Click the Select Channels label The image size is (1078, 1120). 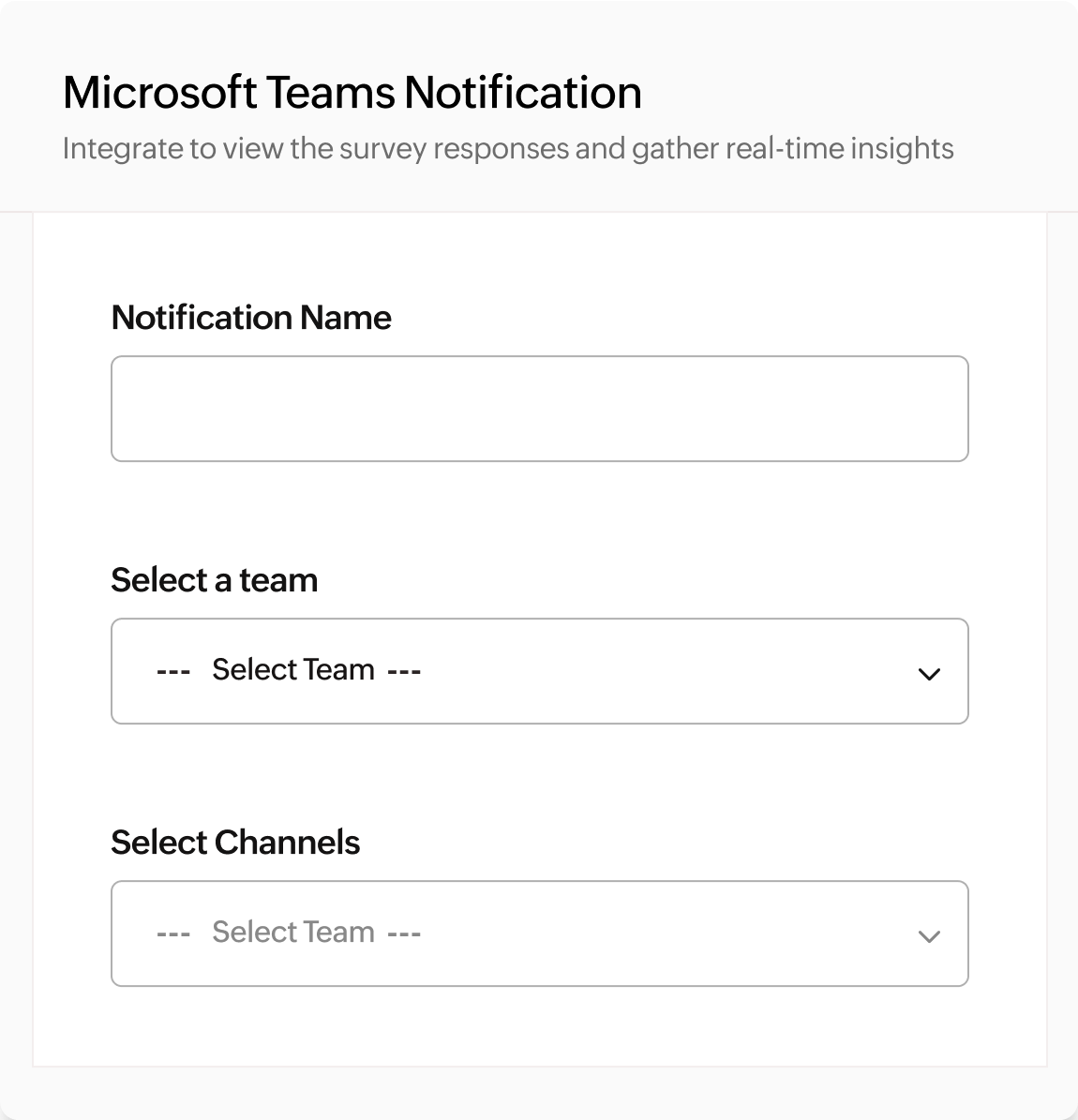point(235,842)
